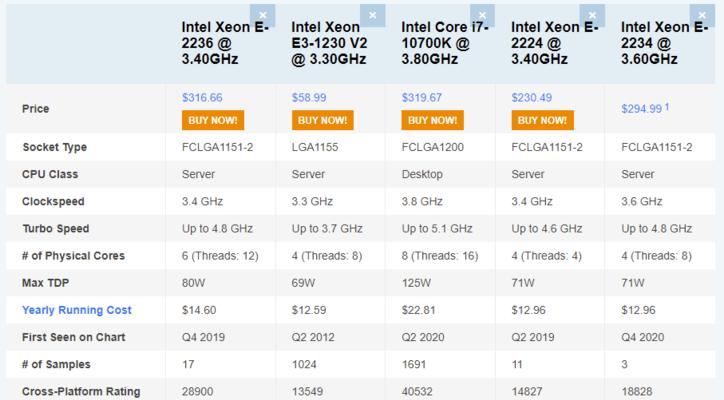The height and width of the screenshot is (400, 724).
Task: Open the $319.67 price link
Action: [422, 97]
